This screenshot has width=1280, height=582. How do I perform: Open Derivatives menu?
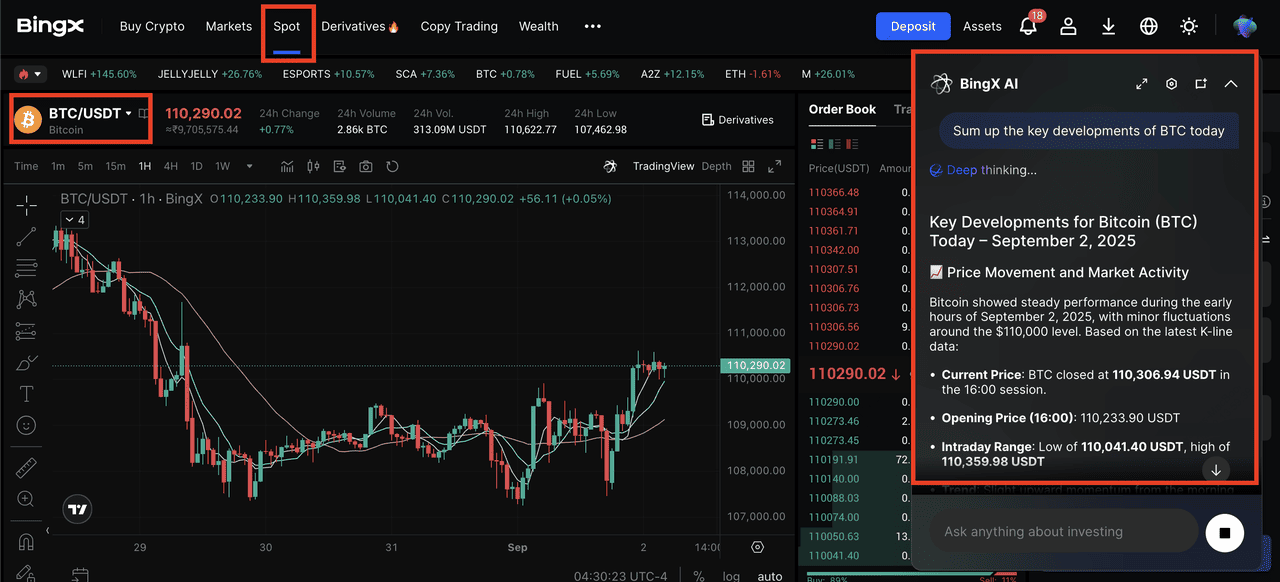click(360, 26)
